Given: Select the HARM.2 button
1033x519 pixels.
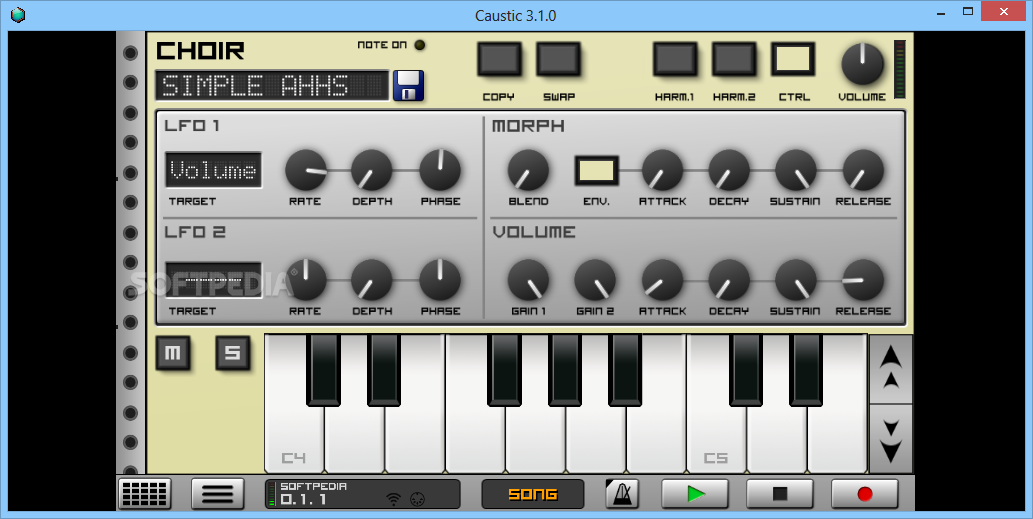Looking at the screenshot, I should pyautogui.click(x=734, y=60).
